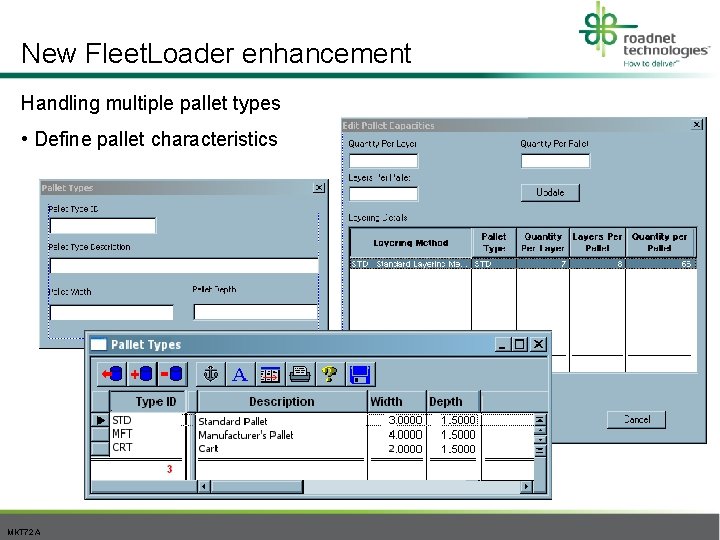The height and width of the screenshot is (540, 720).
Task: Click the Type ID column header
Action: pyautogui.click(x=147, y=402)
